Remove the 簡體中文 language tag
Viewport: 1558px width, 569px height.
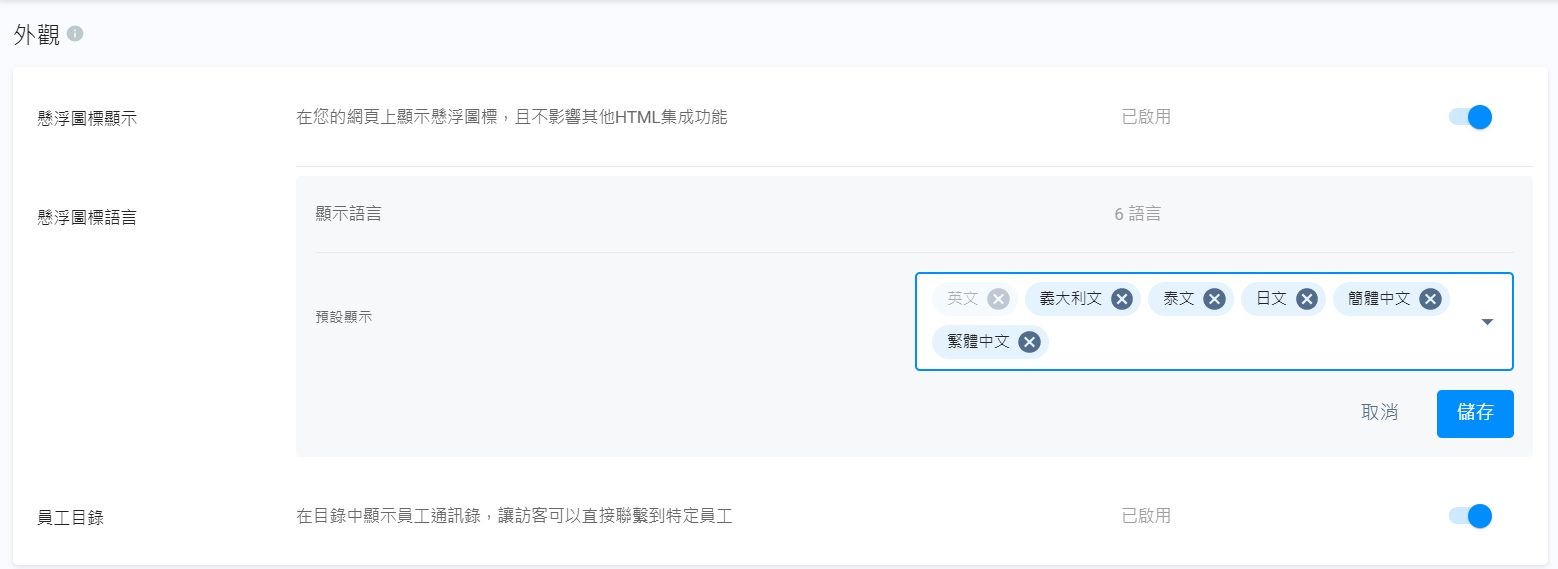pyautogui.click(x=1430, y=299)
